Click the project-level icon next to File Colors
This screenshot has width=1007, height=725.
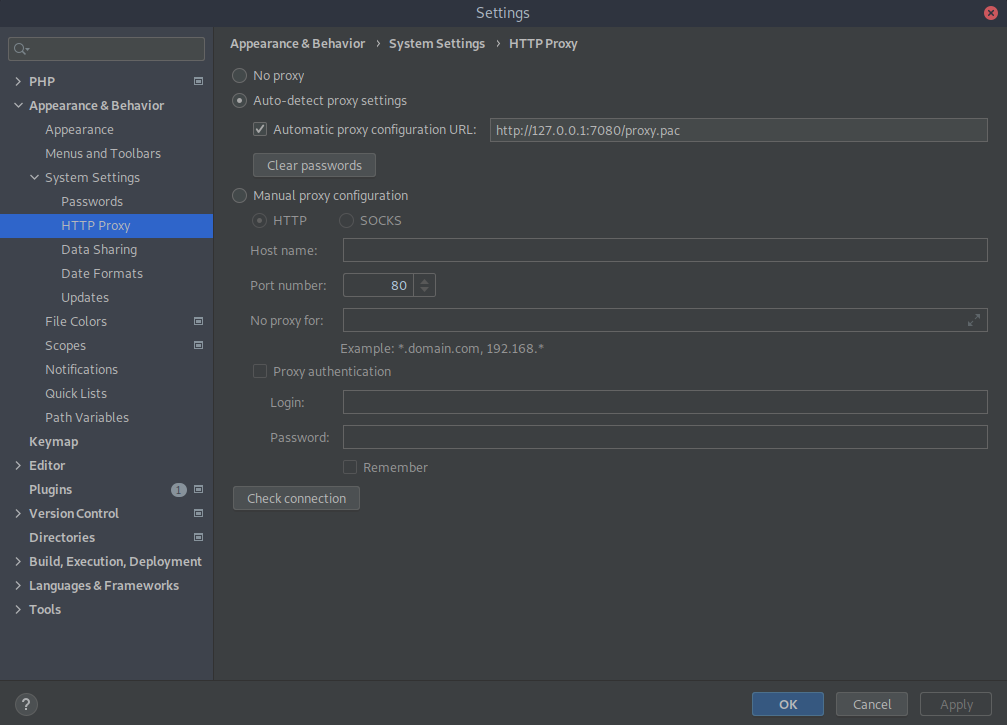[198, 321]
